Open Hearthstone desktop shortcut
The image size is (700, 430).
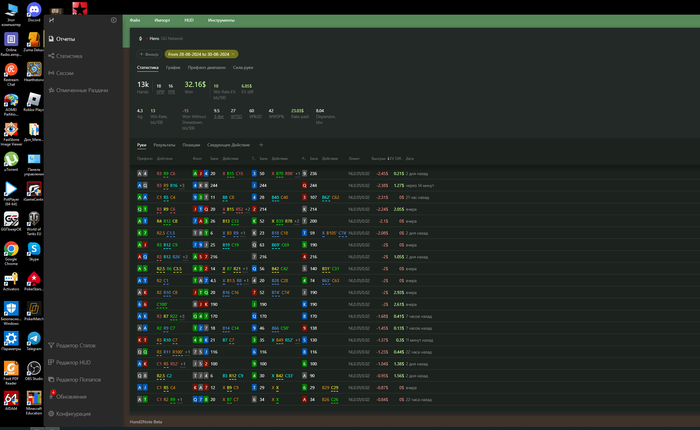tap(34, 72)
